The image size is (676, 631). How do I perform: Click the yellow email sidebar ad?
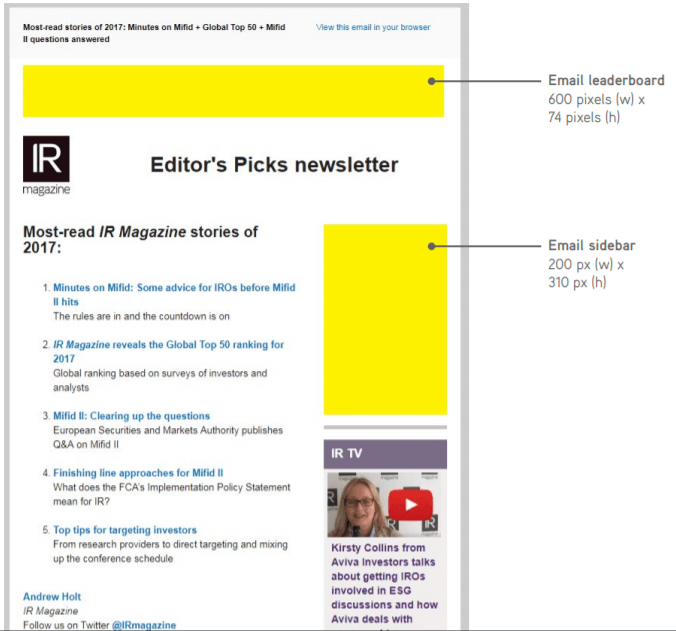385,319
